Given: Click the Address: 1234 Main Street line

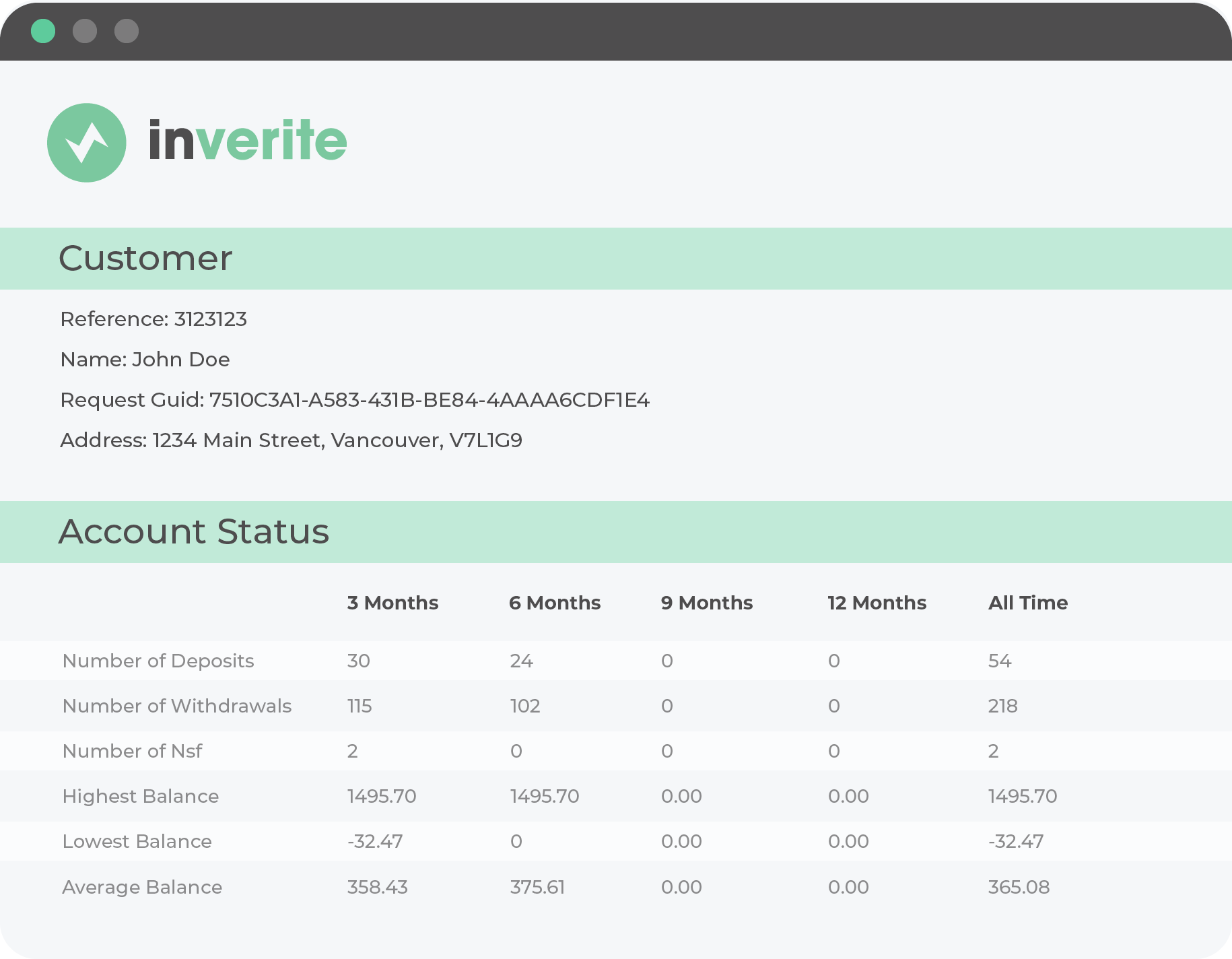Looking at the screenshot, I should tap(292, 440).
